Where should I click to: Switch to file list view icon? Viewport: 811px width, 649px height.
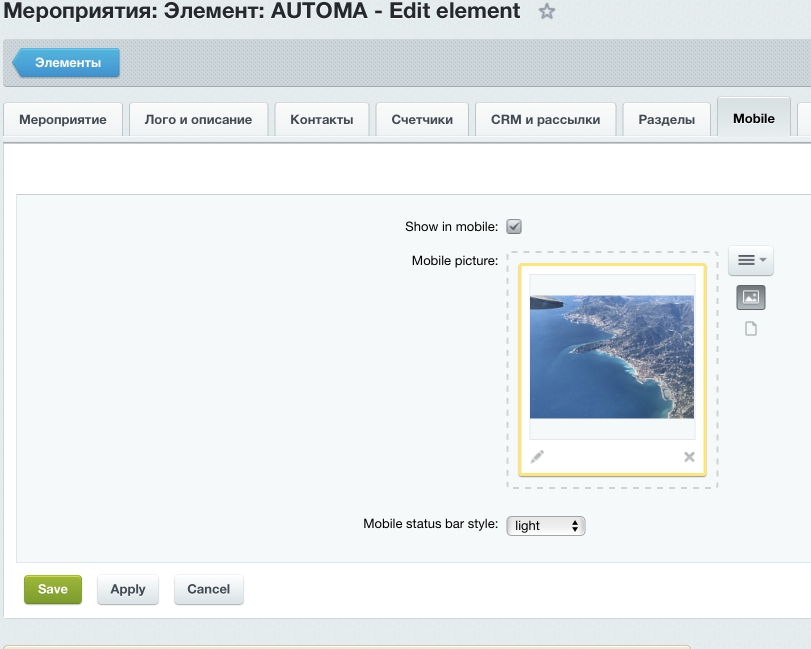click(751, 329)
